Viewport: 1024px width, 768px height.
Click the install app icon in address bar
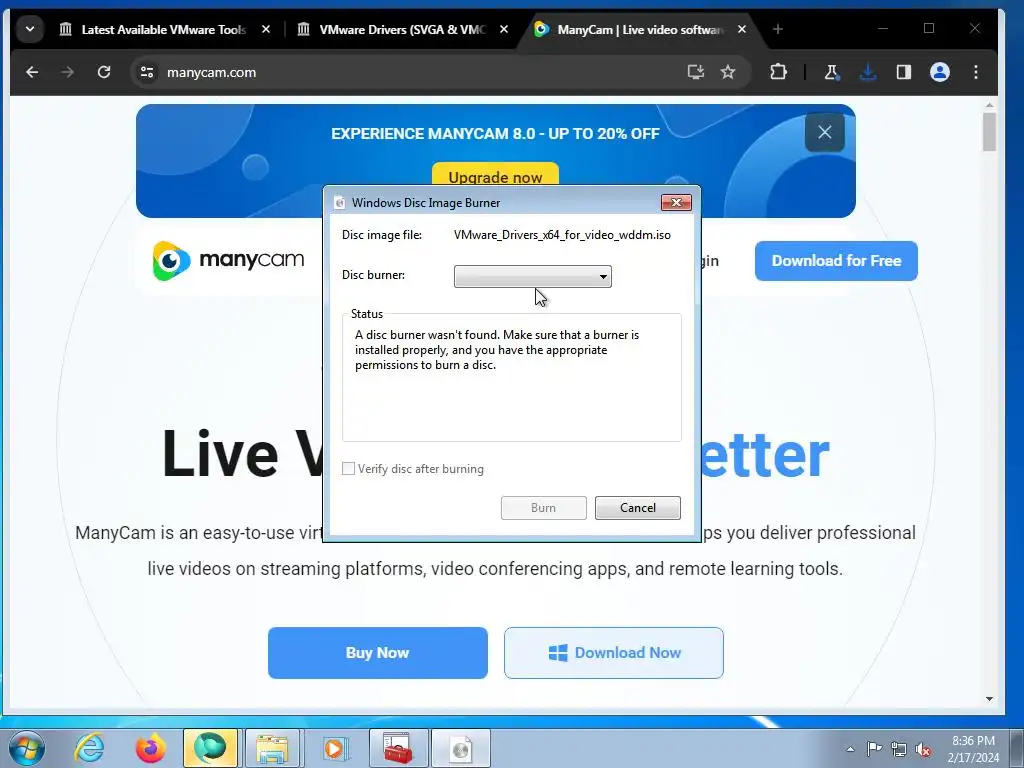(696, 72)
